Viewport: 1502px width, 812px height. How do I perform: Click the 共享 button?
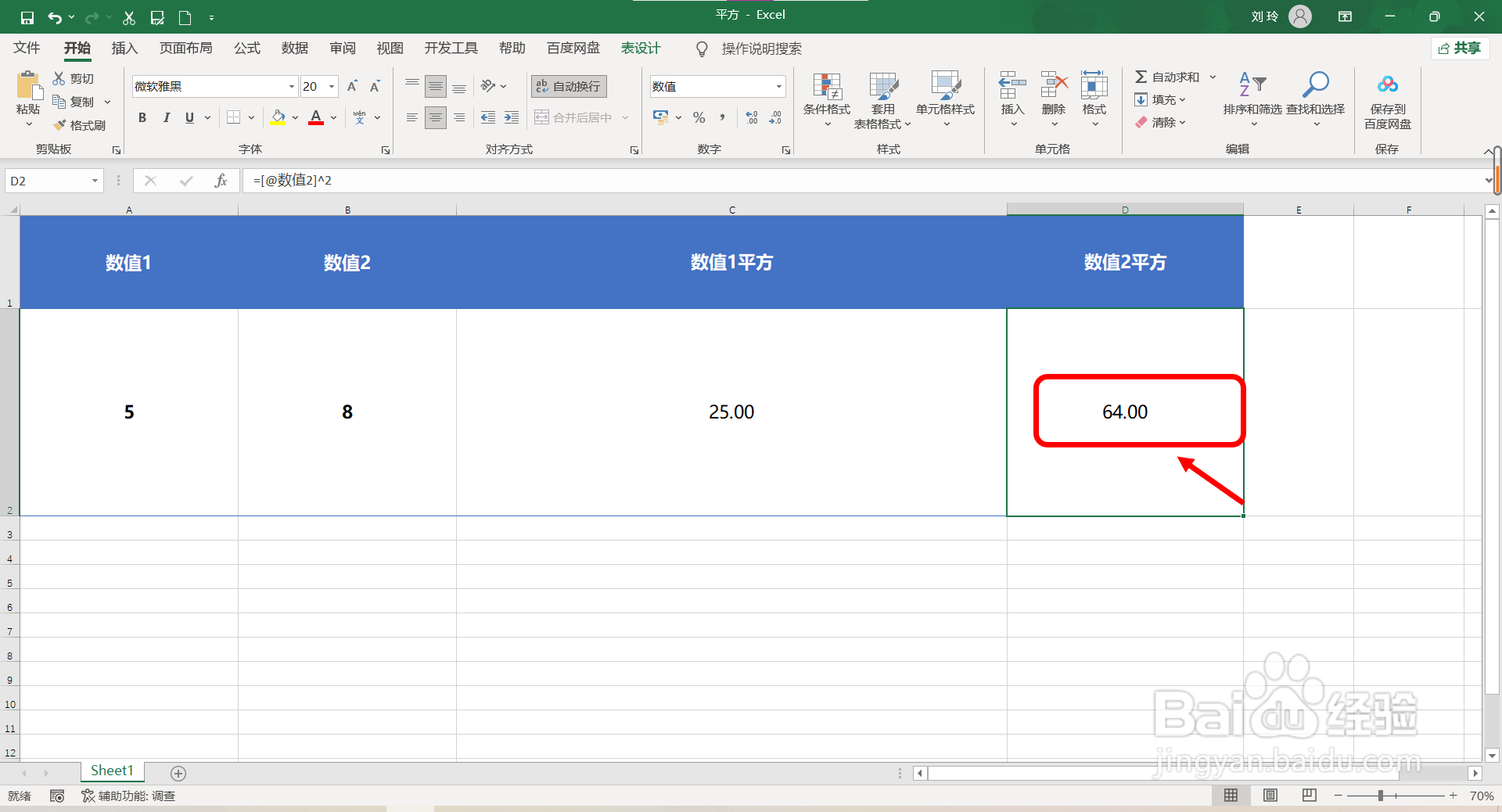point(1460,48)
